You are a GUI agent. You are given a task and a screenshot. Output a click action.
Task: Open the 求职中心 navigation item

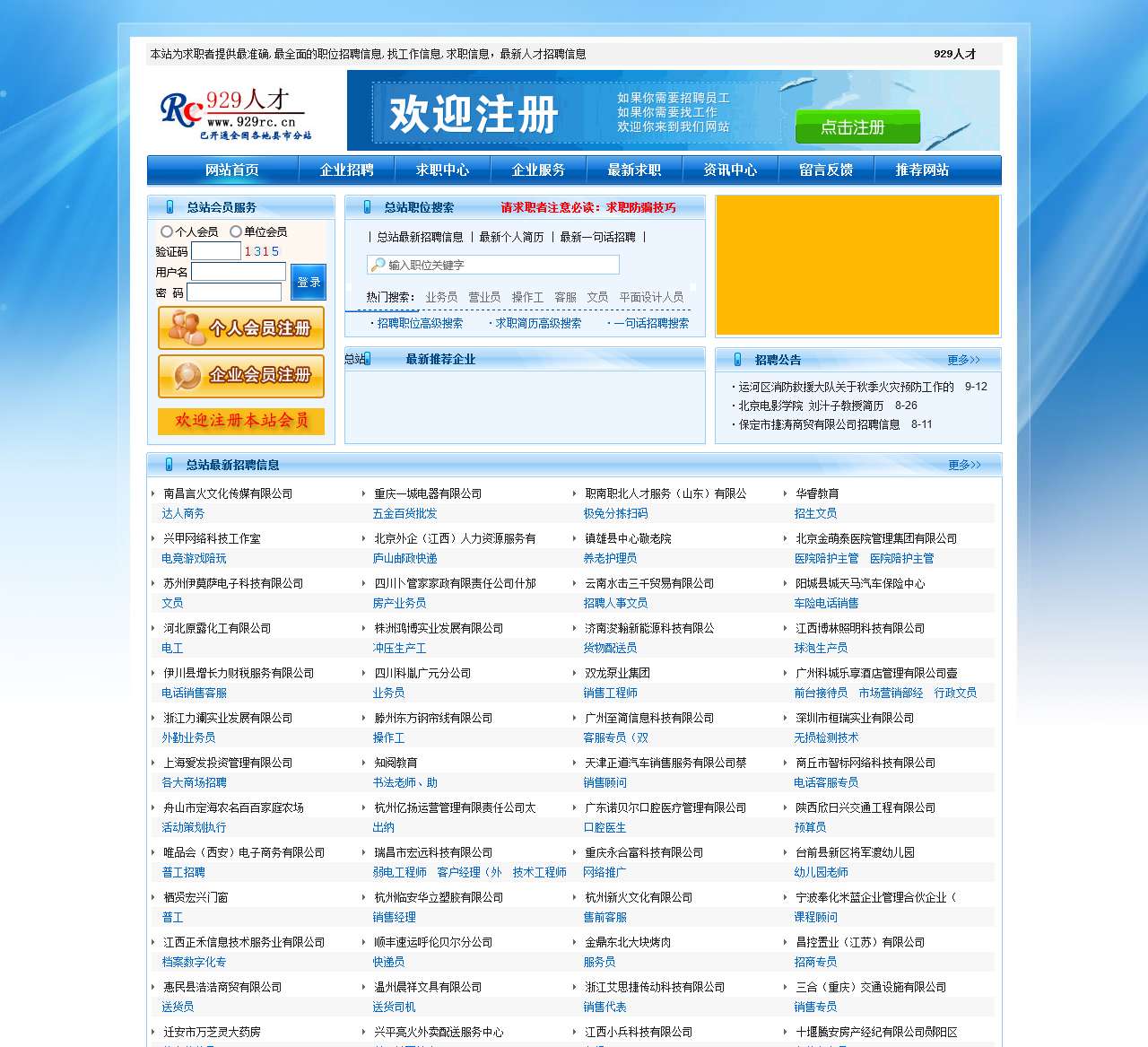click(443, 170)
